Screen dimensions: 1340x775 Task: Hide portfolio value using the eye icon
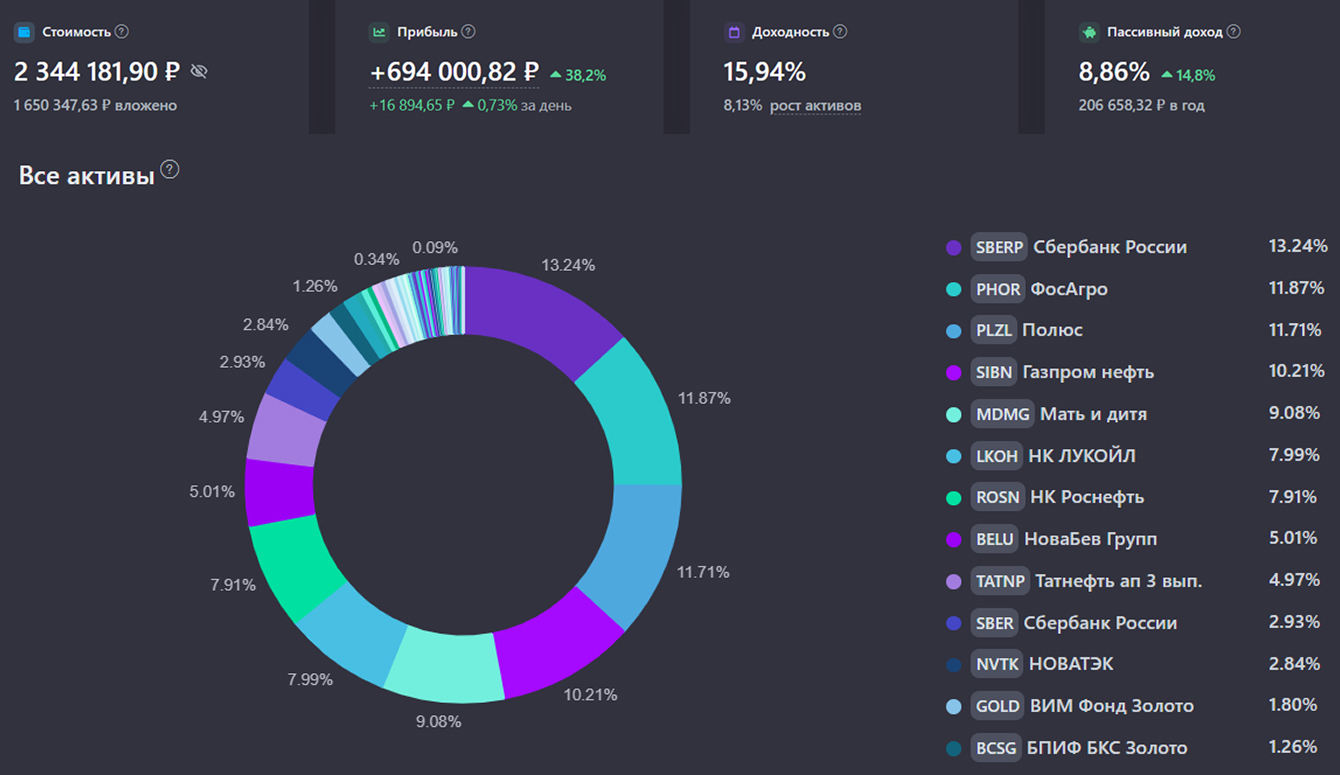click(200, 72)
